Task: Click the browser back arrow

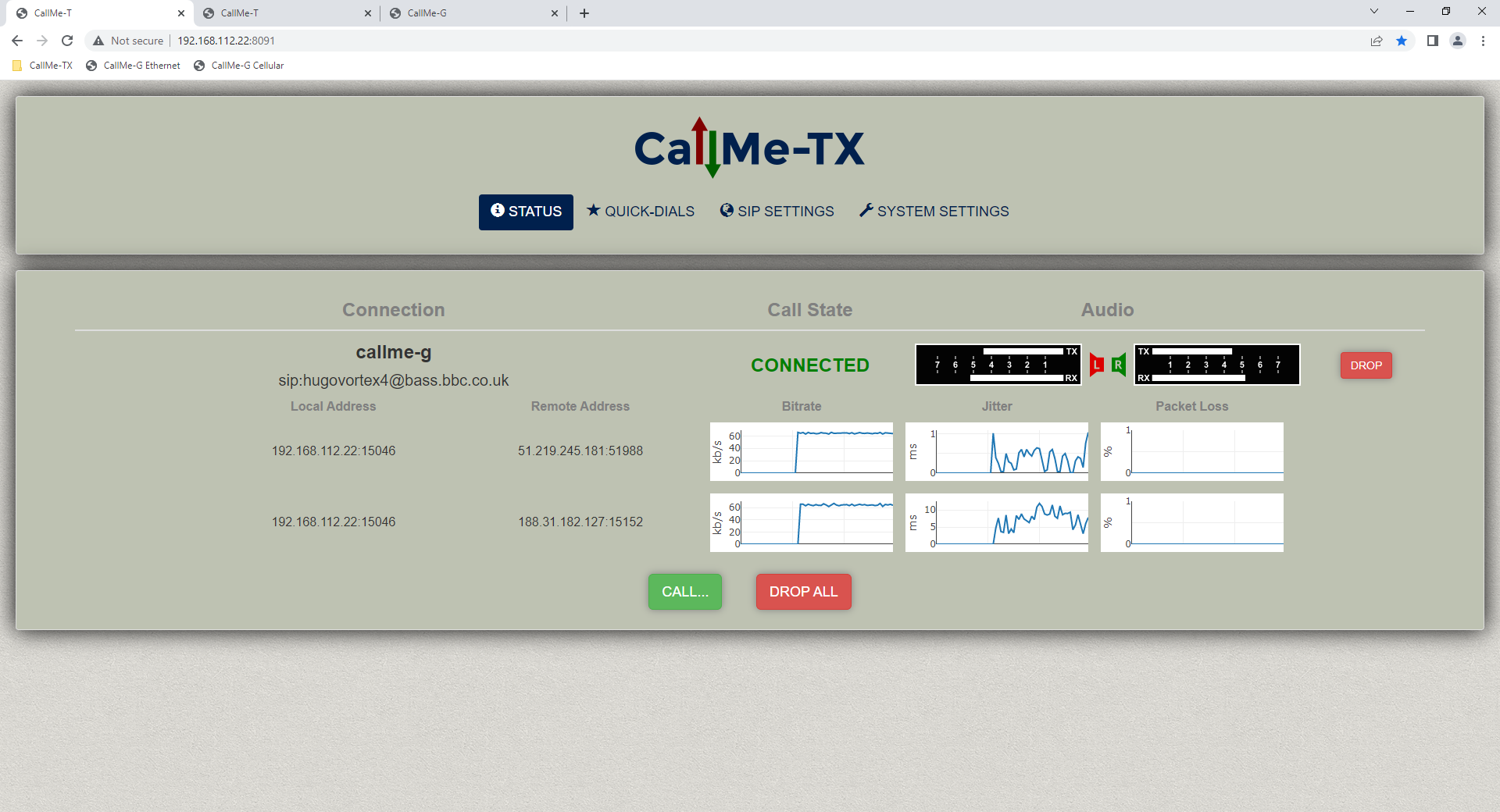Action: [17, 41]
